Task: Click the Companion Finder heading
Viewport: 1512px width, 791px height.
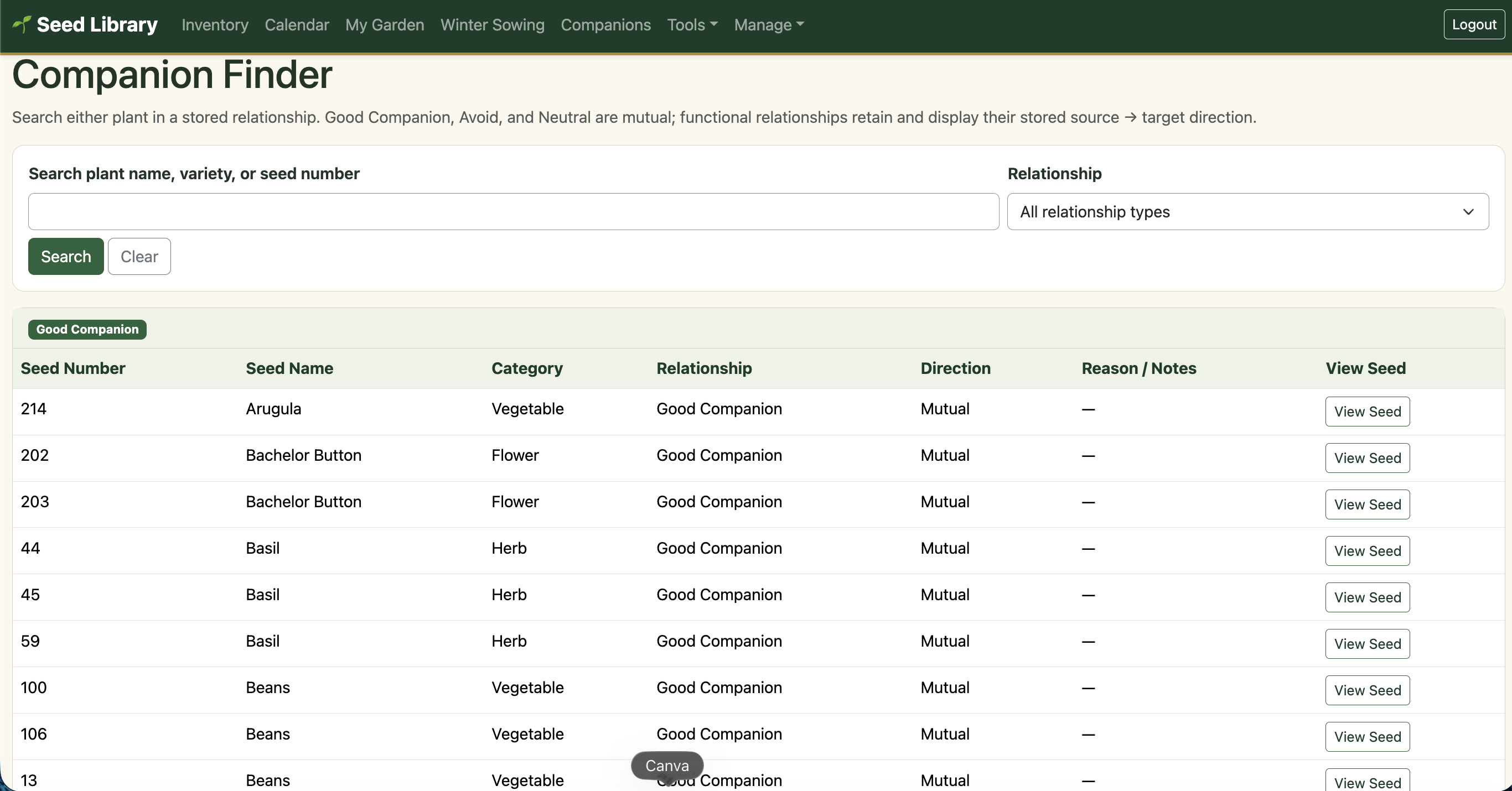Action: coord(172,75)
